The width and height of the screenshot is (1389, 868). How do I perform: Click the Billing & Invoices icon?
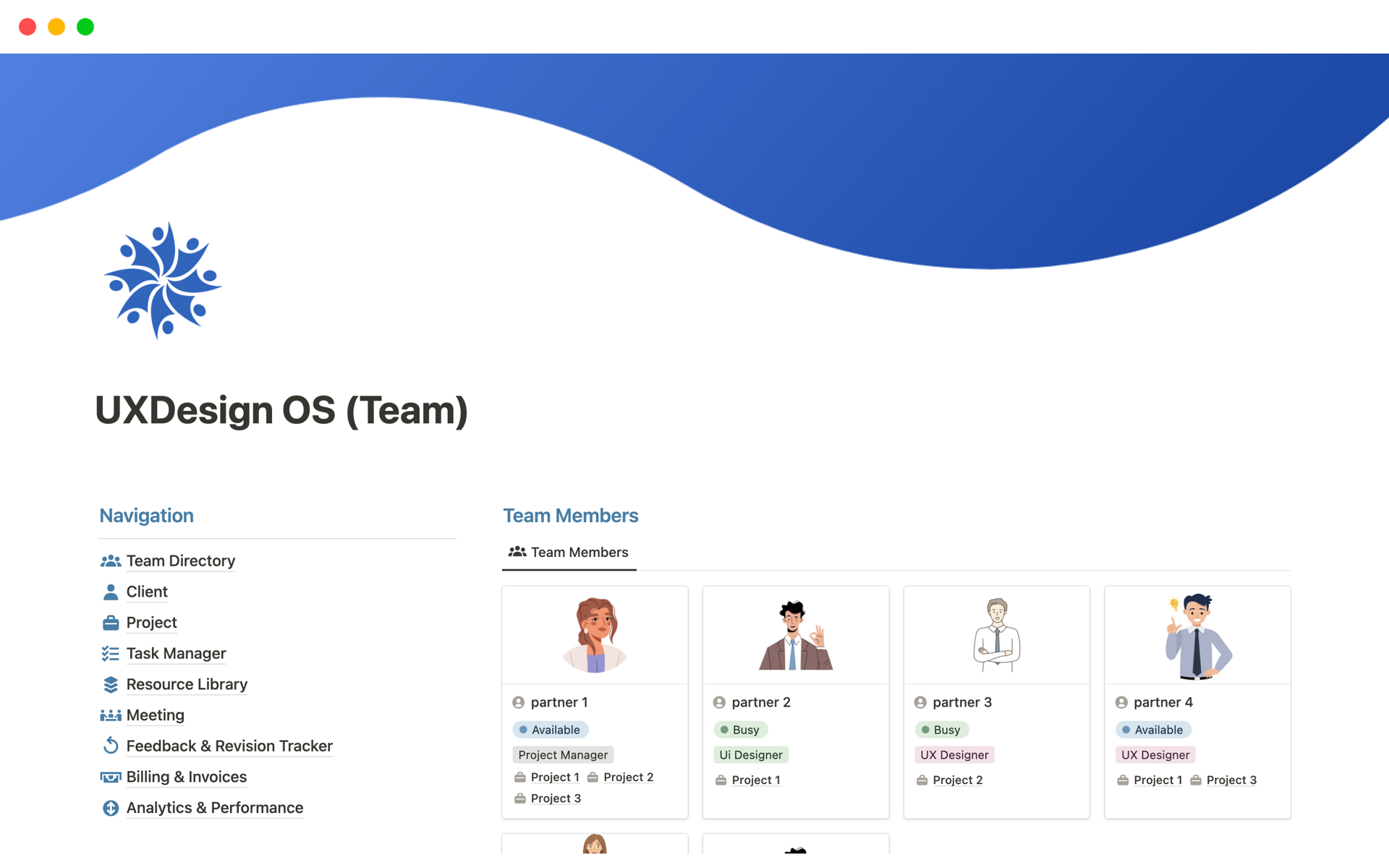[110, 777]
